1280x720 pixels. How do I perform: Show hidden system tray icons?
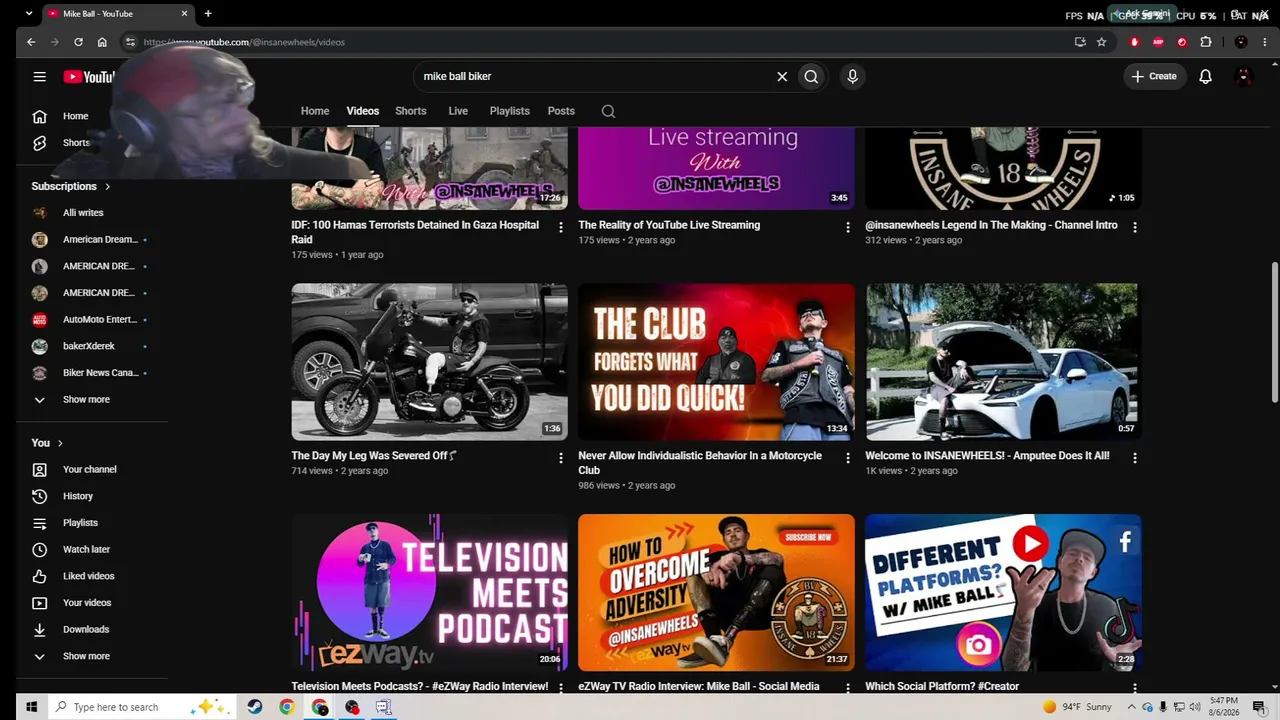[1133, 707]
